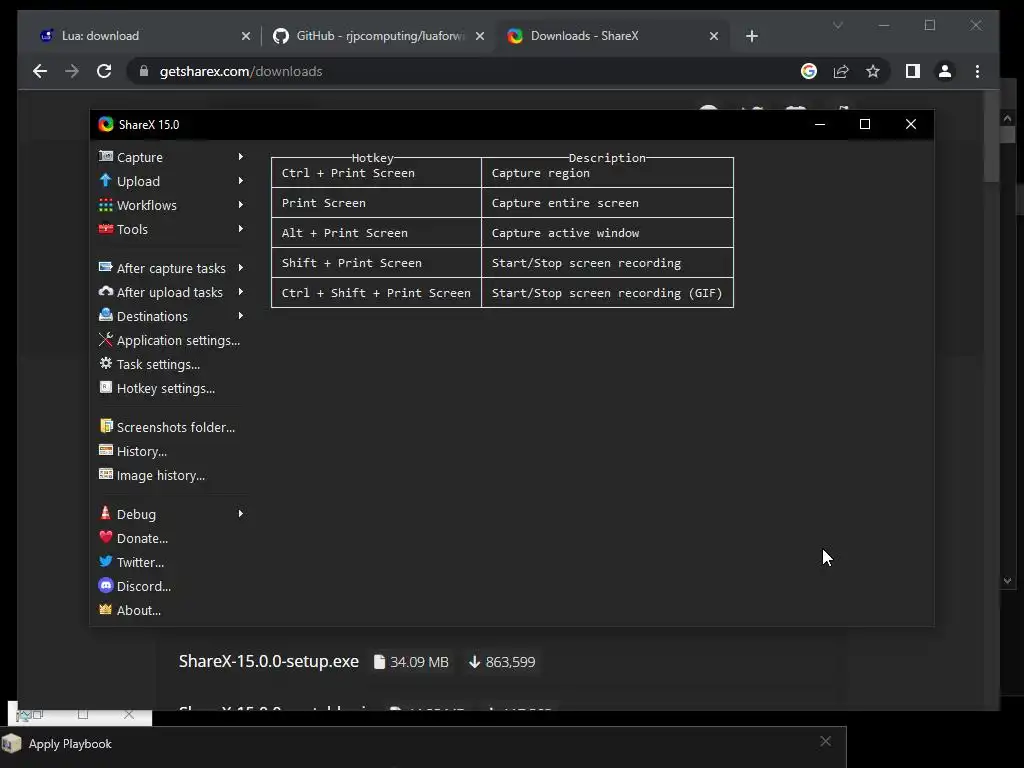This screenshot has width=1024, height=768.
Task: Click the '863,599' download count
Action: click(x=510, y=662)
